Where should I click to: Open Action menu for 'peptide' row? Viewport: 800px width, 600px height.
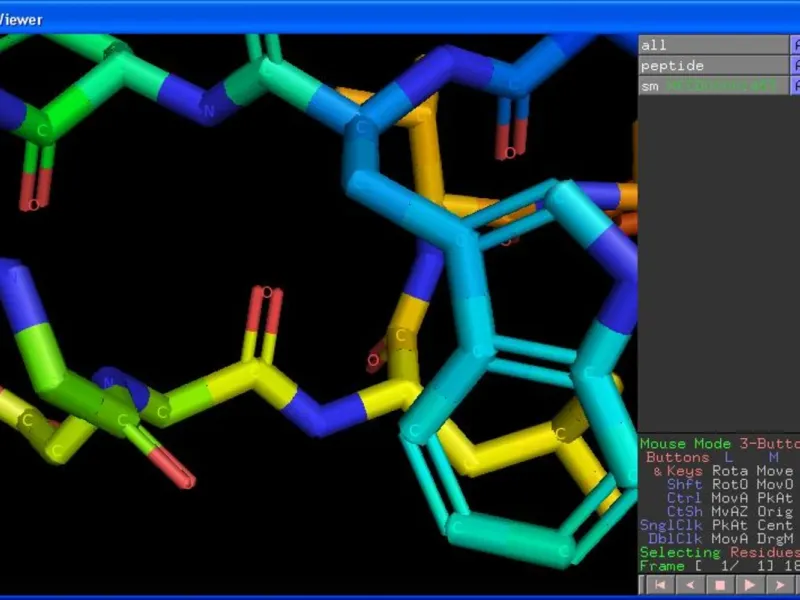coord(795,65)
